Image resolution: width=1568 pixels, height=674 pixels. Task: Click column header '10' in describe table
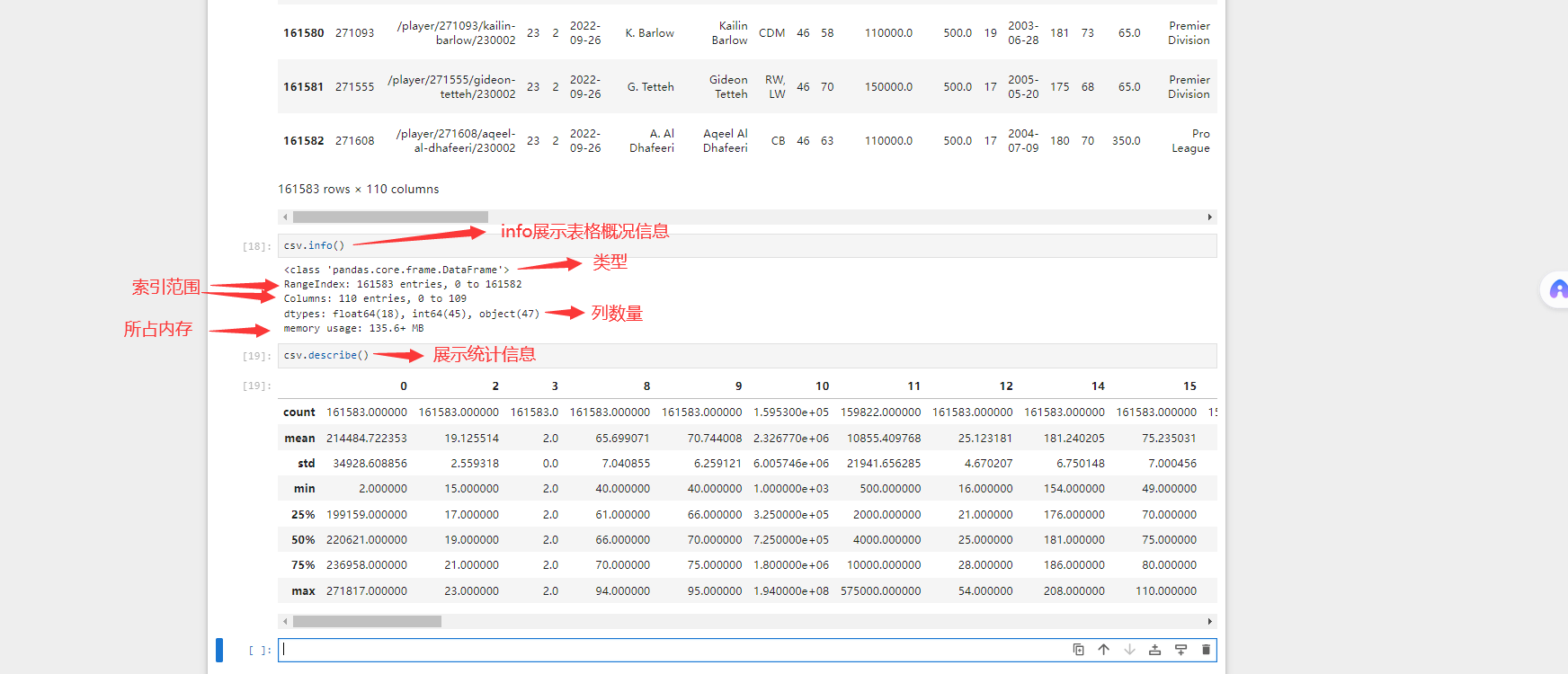pyautogui.click(x=822, y=386)
